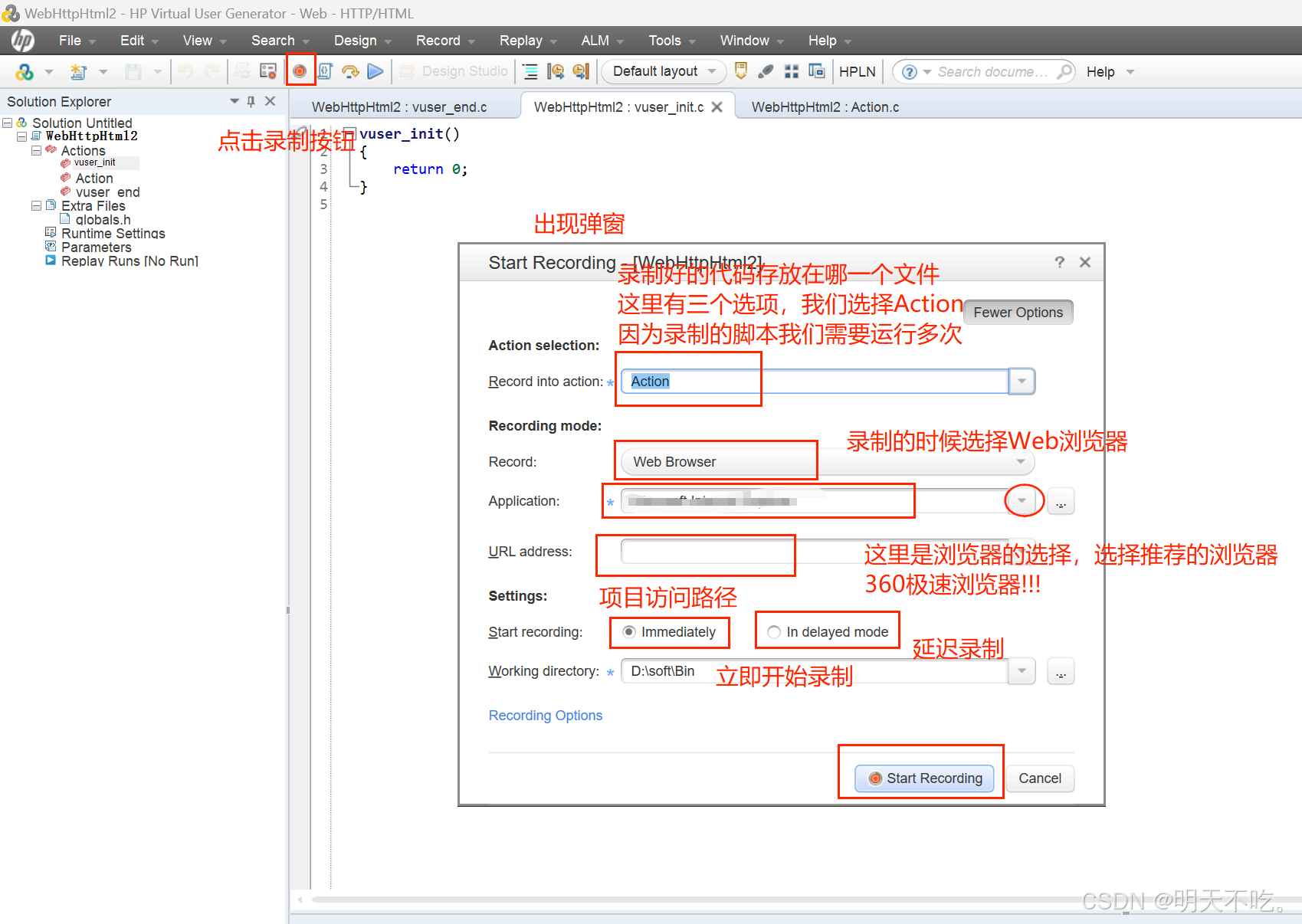Open the Record into action dropdown
The height and width of the screenshot is (924, 1302).
tap(1022, 382)
